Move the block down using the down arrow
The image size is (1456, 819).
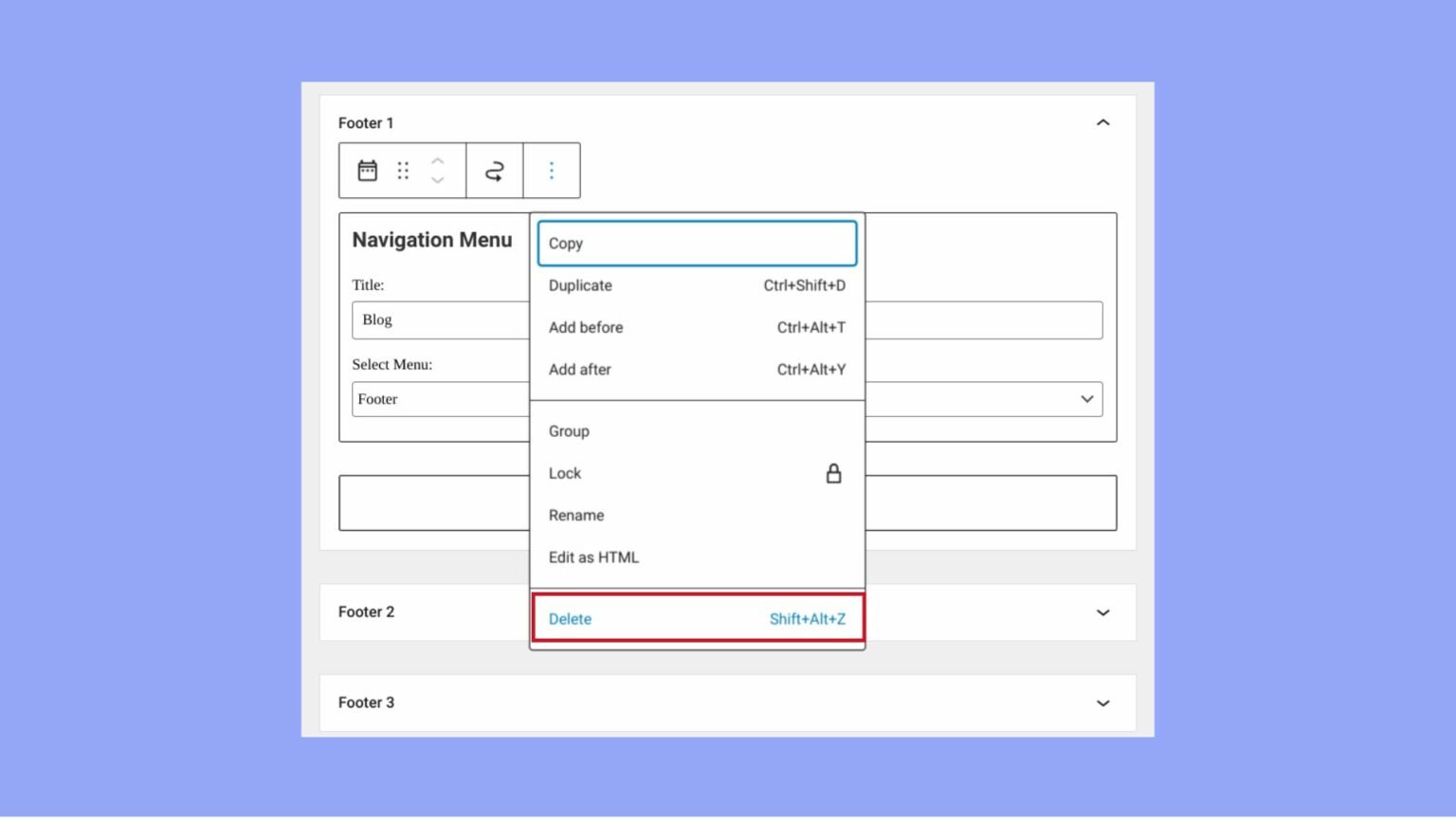point(437,179)
